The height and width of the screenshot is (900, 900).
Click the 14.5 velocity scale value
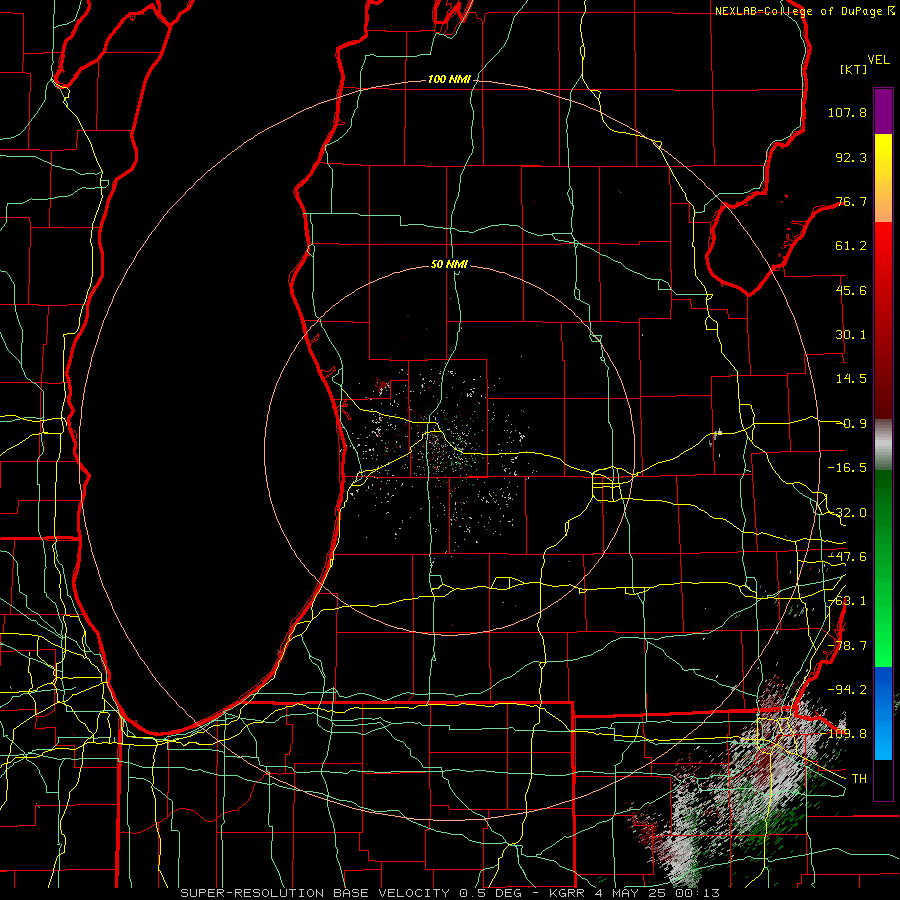click(x=851, y=379)
